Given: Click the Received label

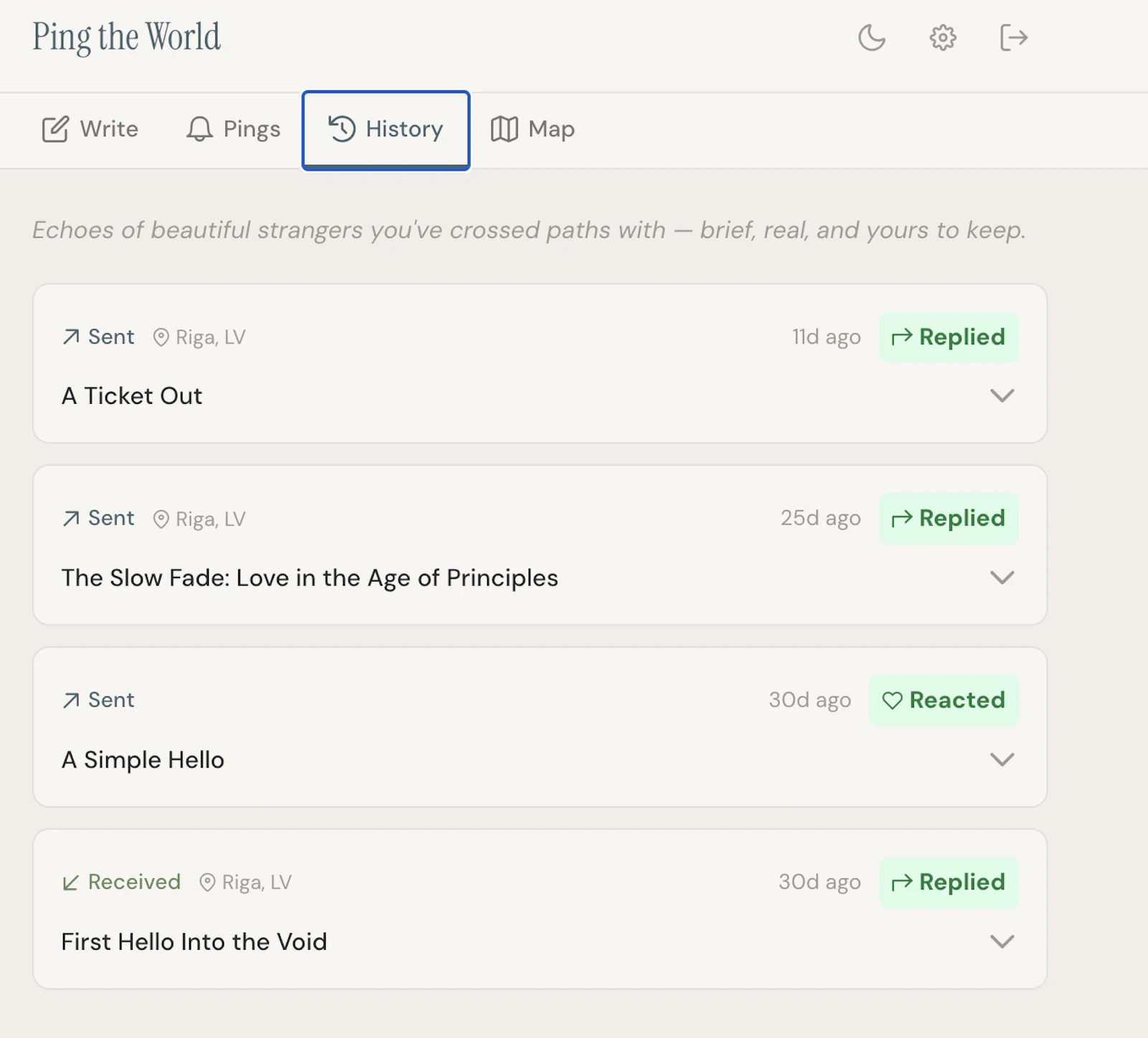Looking at the screenshot, I should [134, 882].
